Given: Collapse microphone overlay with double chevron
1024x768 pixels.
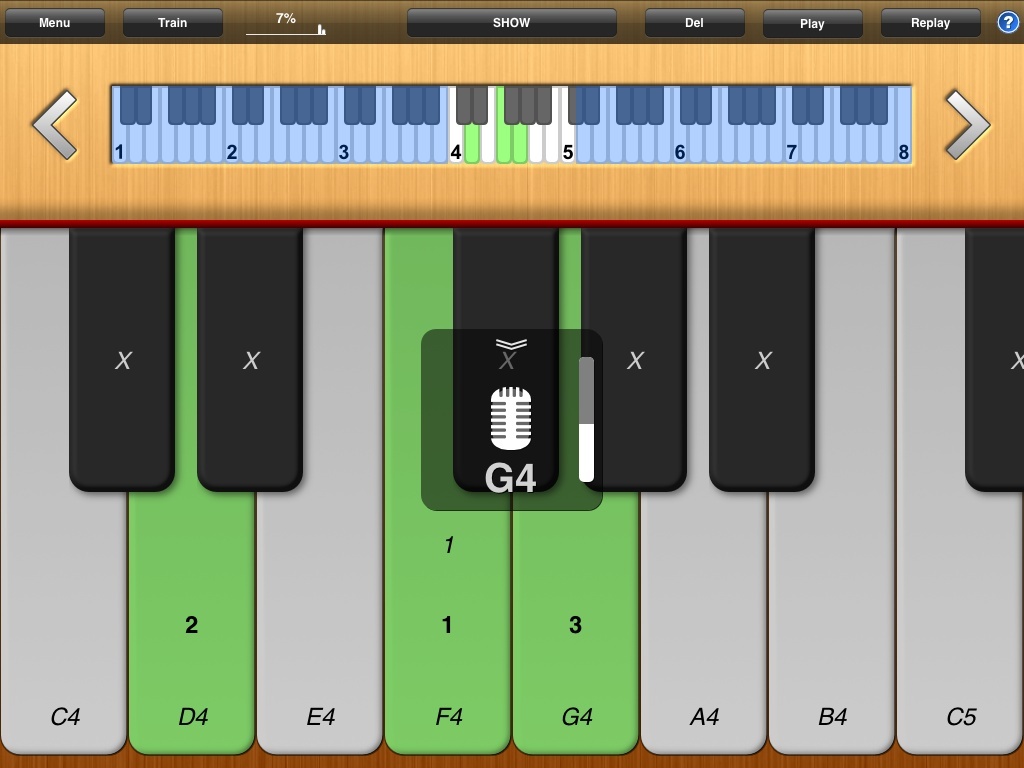Looking at the screenshot, I should click(x=511, y=344).
